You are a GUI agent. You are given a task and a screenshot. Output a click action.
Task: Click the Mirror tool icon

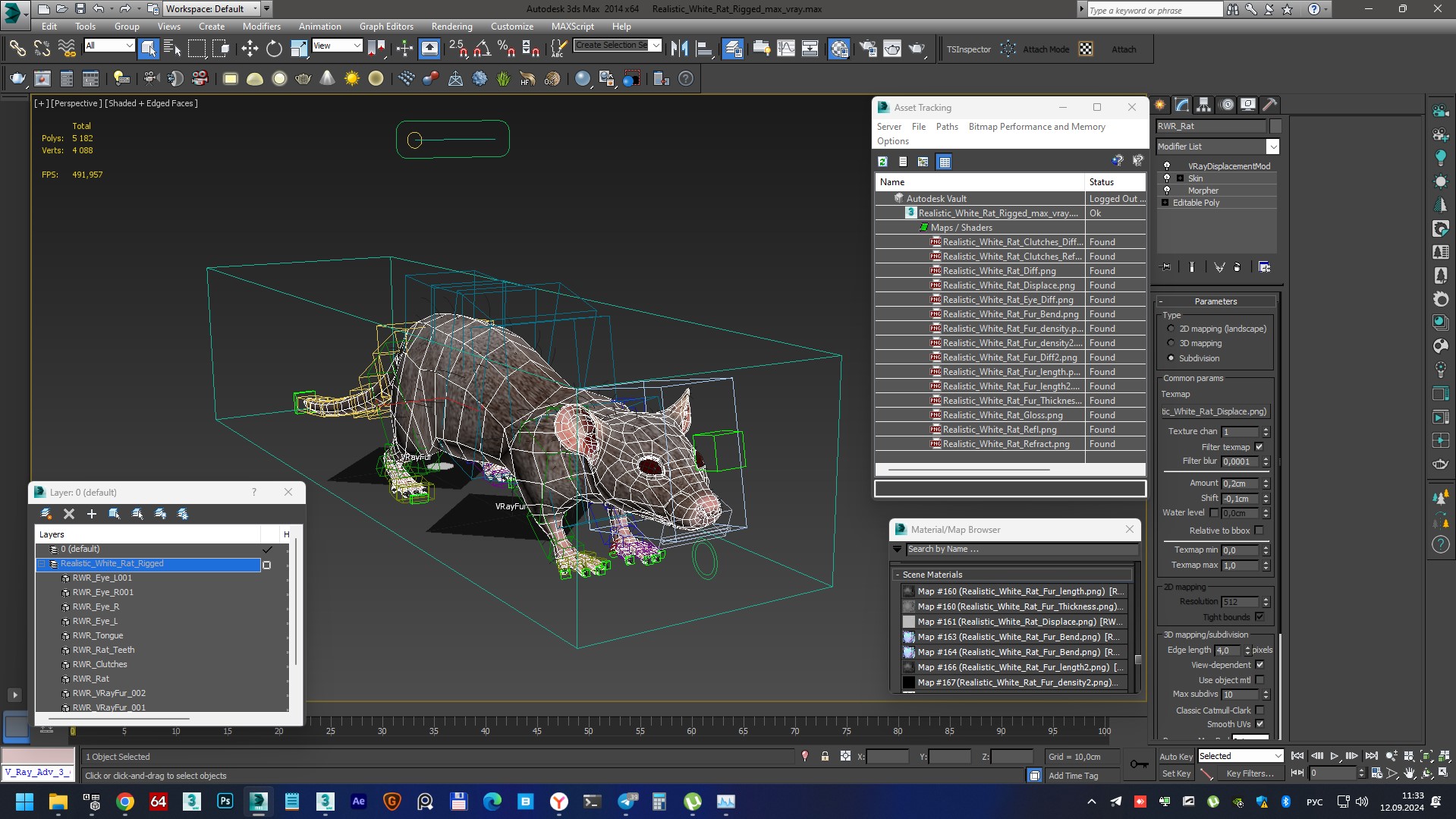tap(680, 49)
